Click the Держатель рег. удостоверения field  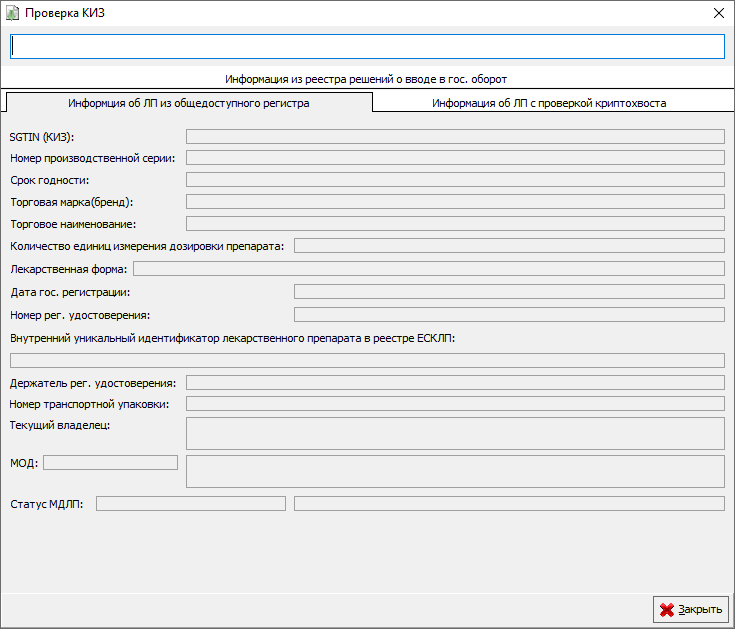pos(455,382)
